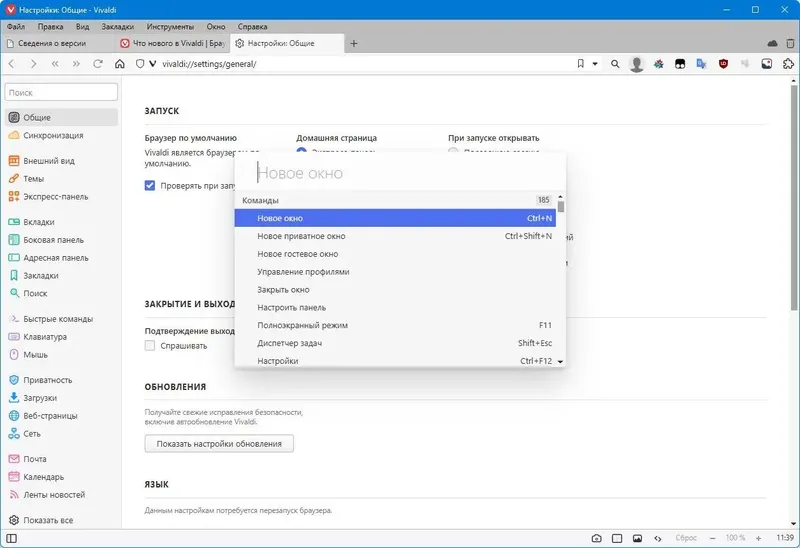Open page actions code icon
Image resolution: width=800 pixels, height=548 pixels.
pyautogui.click(x=658, y=538)
